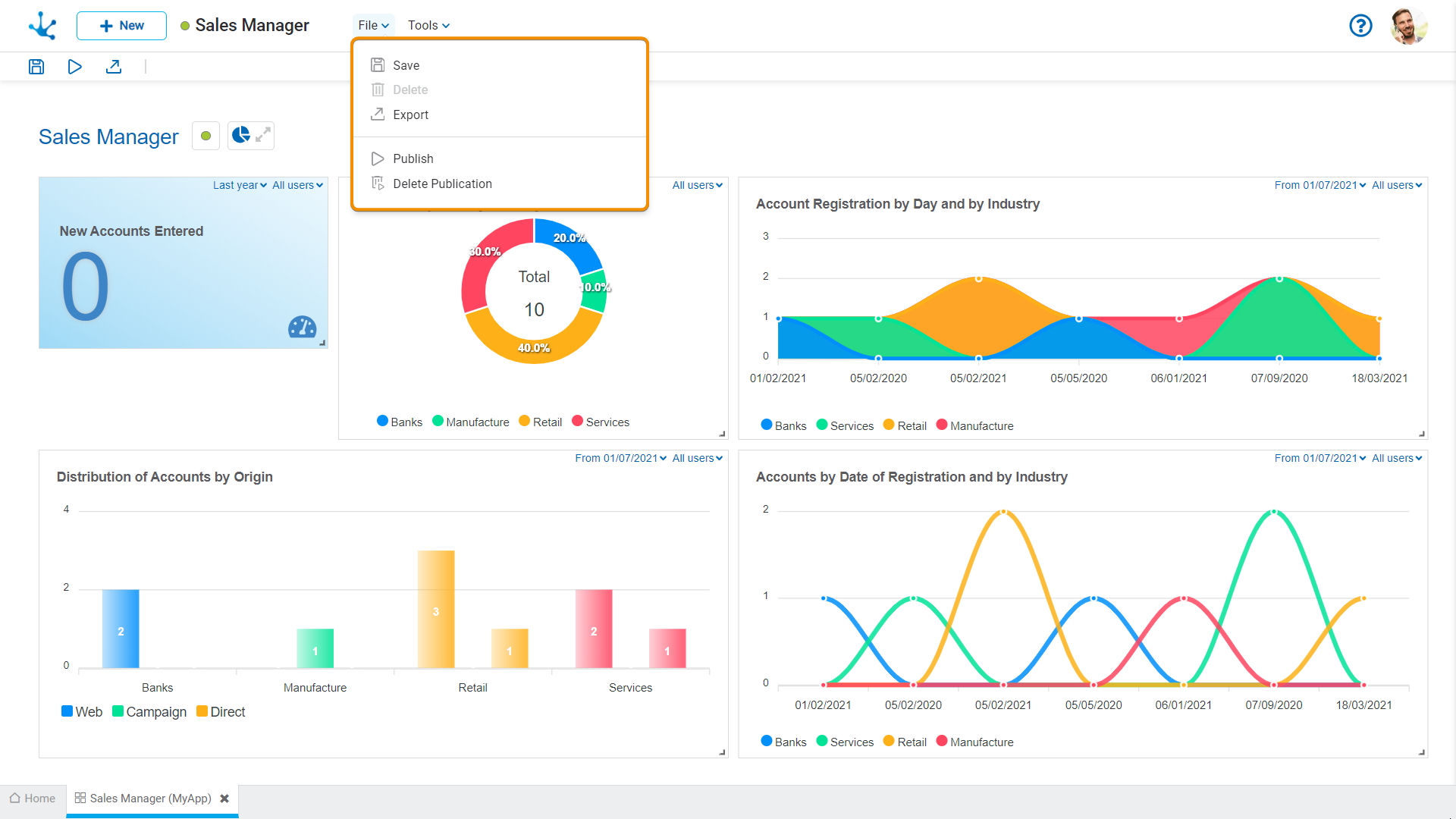The height and width of the screenshot is (819, 1456).
Task: Click the blue Banks bar with value 2
Action: point(121,629)
